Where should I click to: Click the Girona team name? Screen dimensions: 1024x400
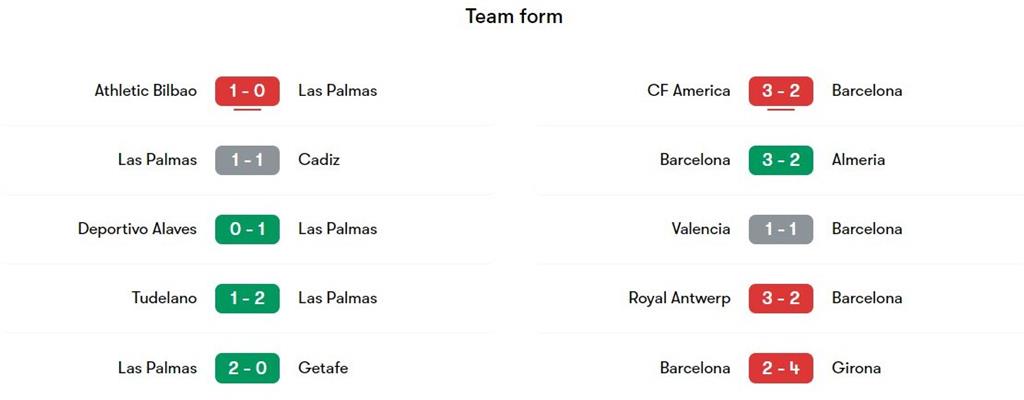pos(856,368)
